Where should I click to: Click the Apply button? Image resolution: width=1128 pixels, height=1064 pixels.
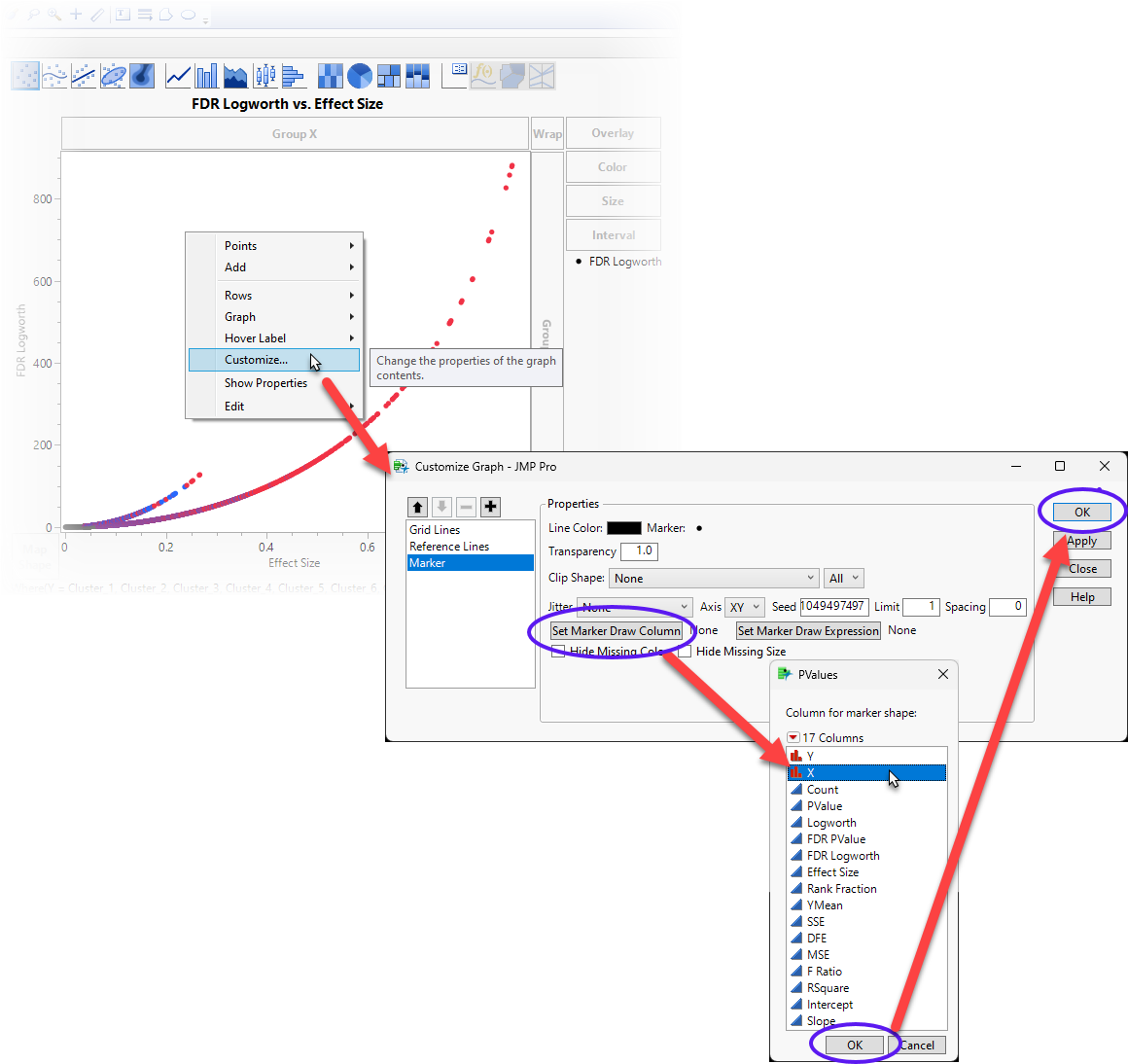pos(1082,541)
